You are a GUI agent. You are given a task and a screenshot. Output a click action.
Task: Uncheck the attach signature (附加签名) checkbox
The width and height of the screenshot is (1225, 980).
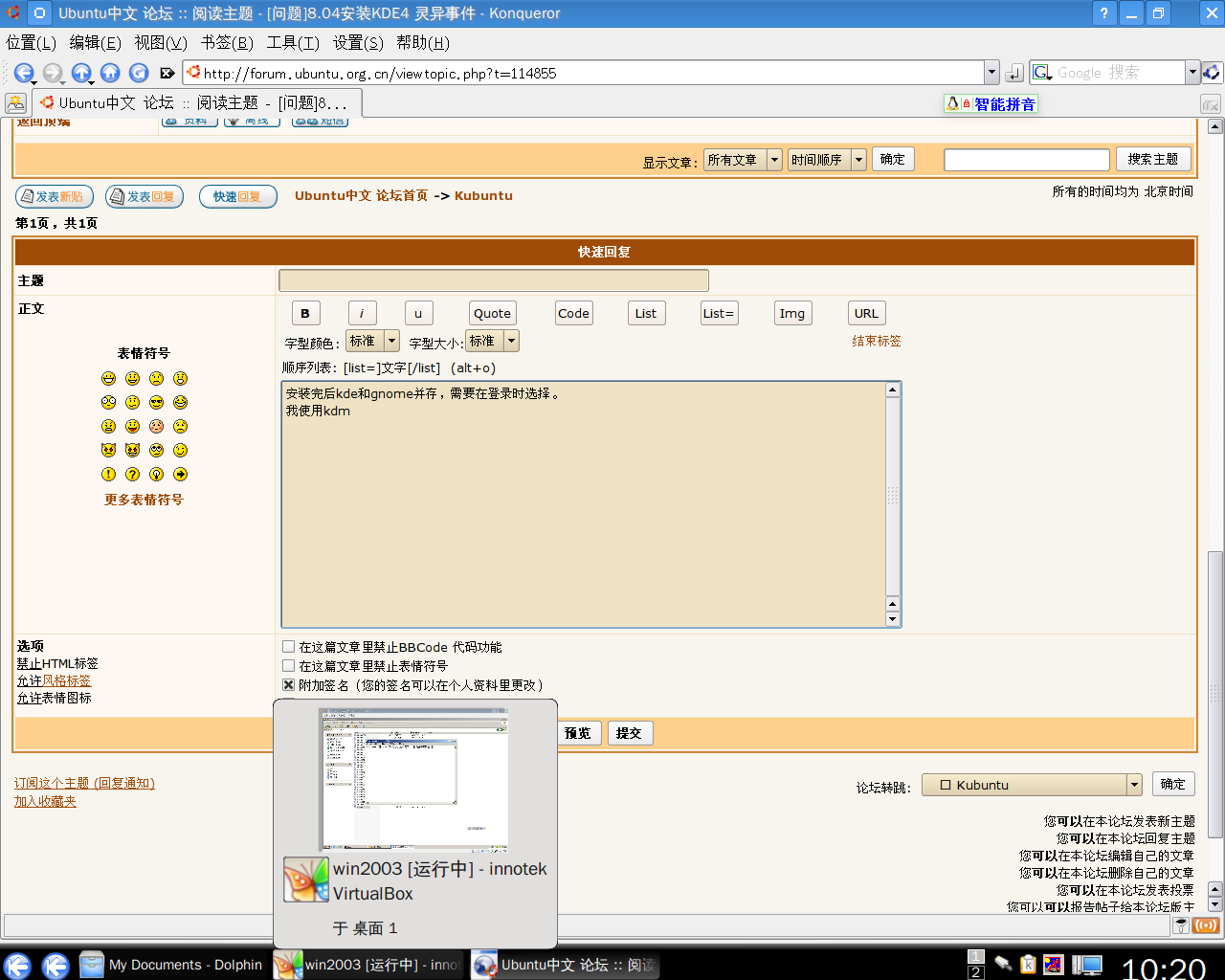pyautogui.click(x=288, y=685)
